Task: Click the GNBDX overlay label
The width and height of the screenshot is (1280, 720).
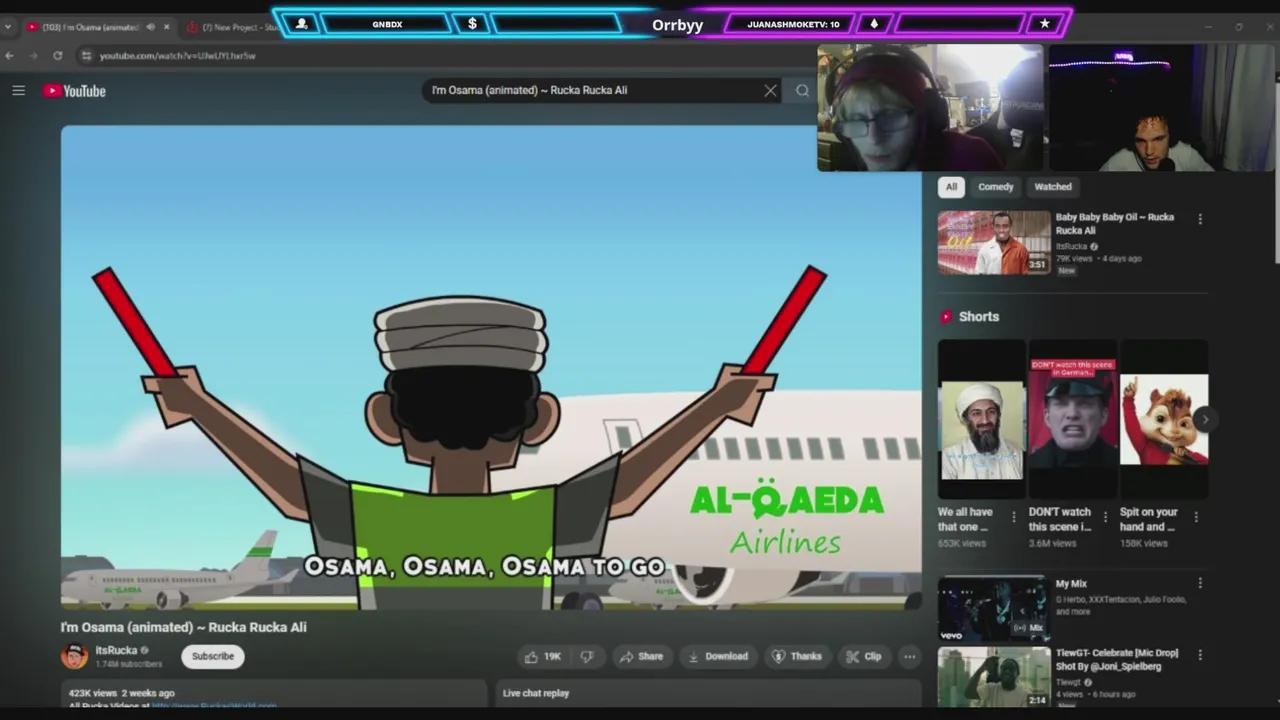Action: pyautogui.click(x=387, y=24)
